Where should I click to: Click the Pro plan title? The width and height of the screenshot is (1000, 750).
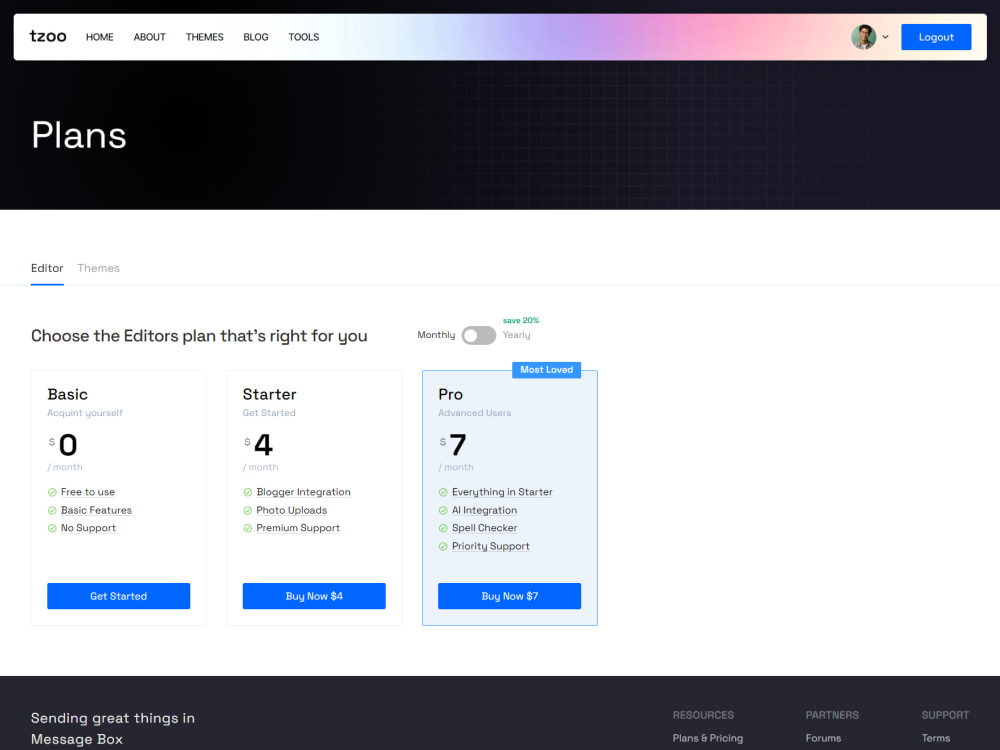pos(450,394)
